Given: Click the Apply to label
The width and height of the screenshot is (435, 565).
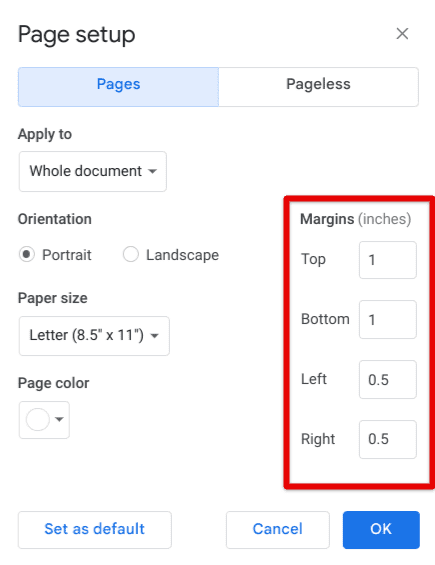Looking at the screenshot, I should (x=45, y=134).
